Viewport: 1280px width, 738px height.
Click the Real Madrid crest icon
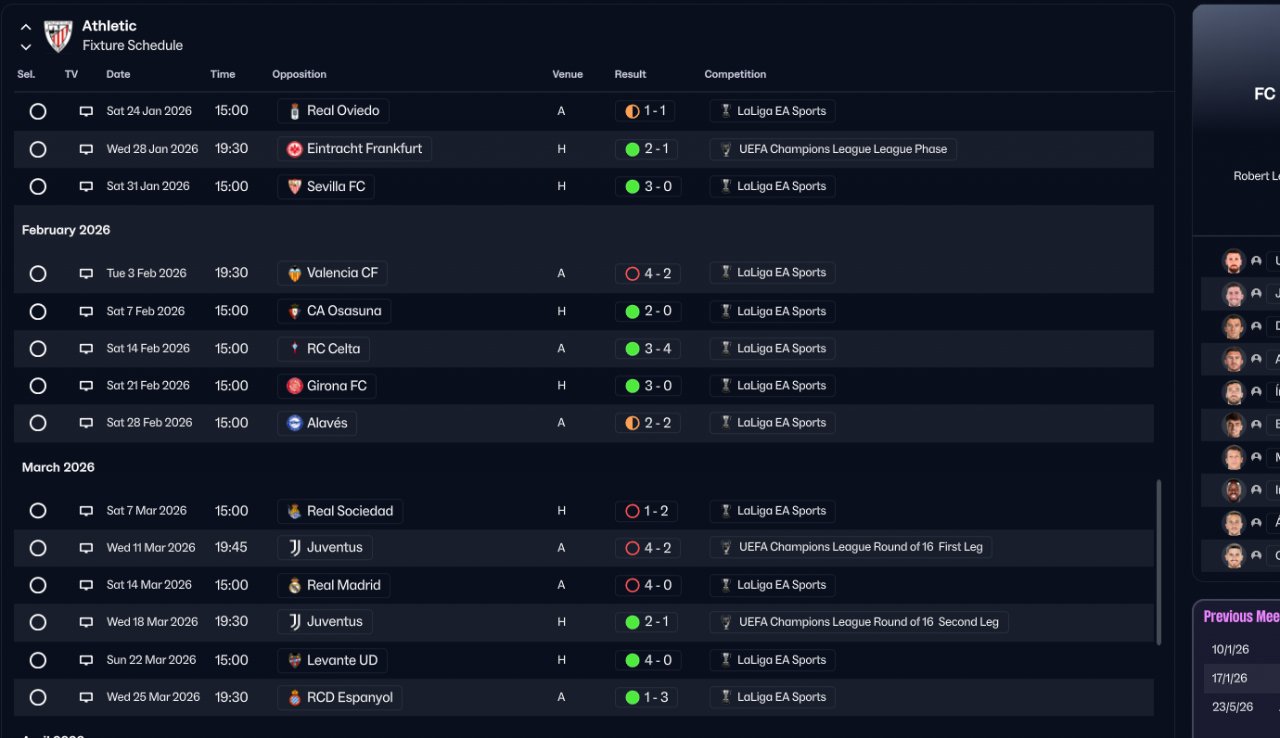point(295,585)
